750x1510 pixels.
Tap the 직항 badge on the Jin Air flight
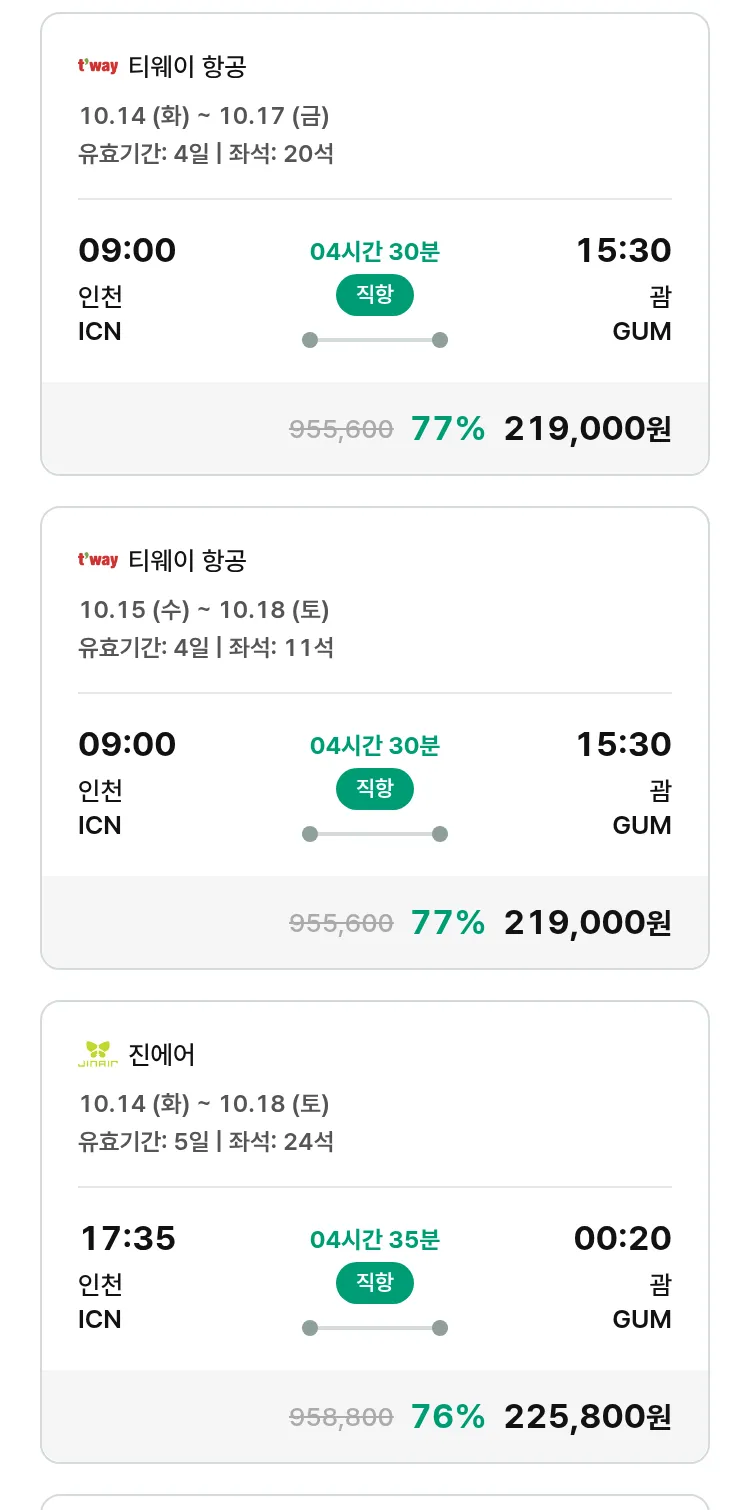(374, 1283)
